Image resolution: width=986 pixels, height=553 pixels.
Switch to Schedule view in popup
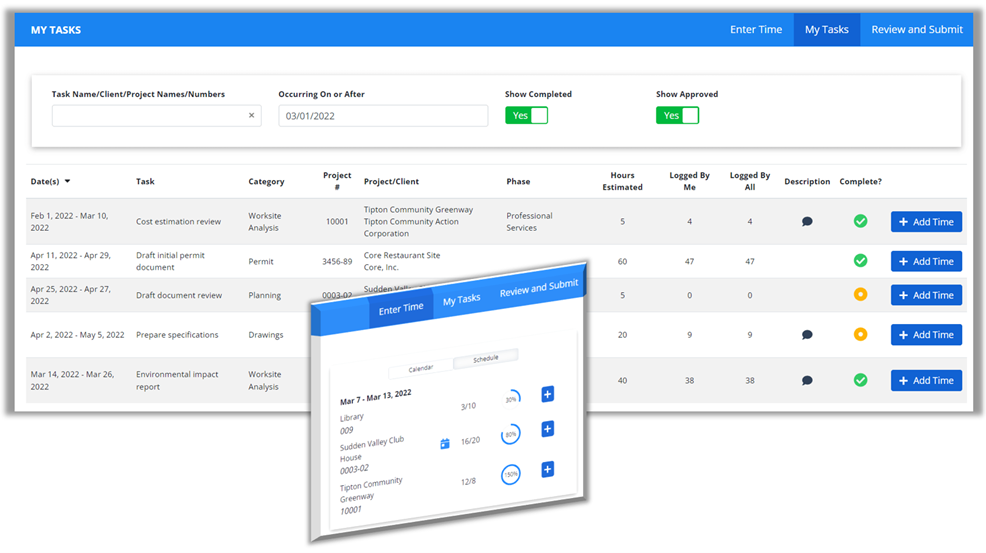(485, 359)
